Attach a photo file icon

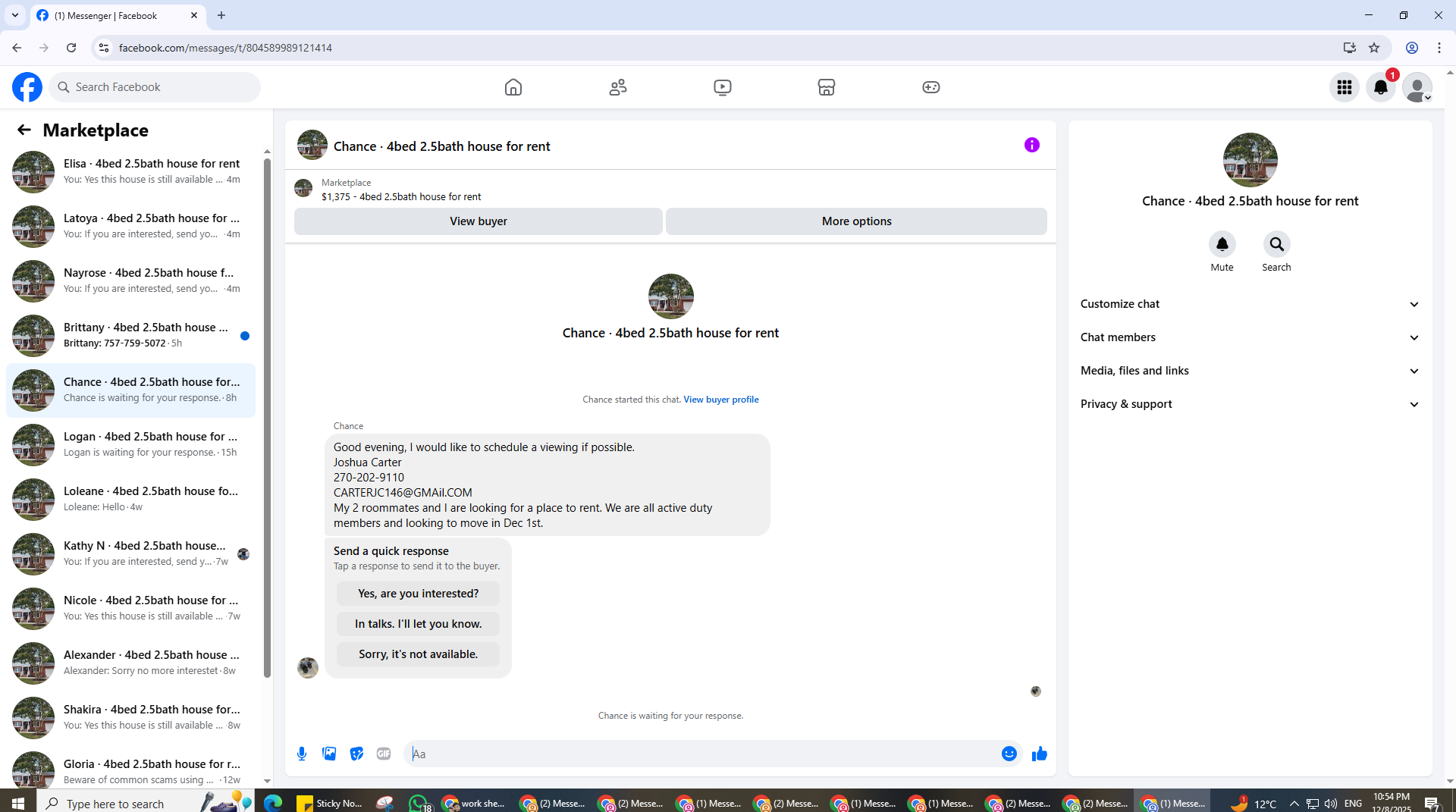[x=329, y=754]
